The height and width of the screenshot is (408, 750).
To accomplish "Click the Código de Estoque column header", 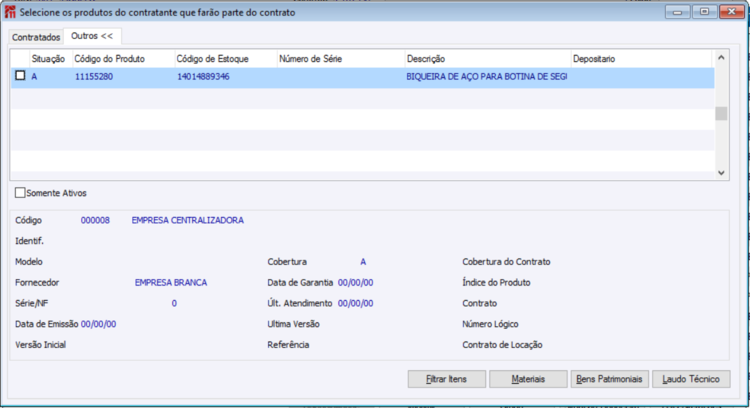I will pos(226,59).
